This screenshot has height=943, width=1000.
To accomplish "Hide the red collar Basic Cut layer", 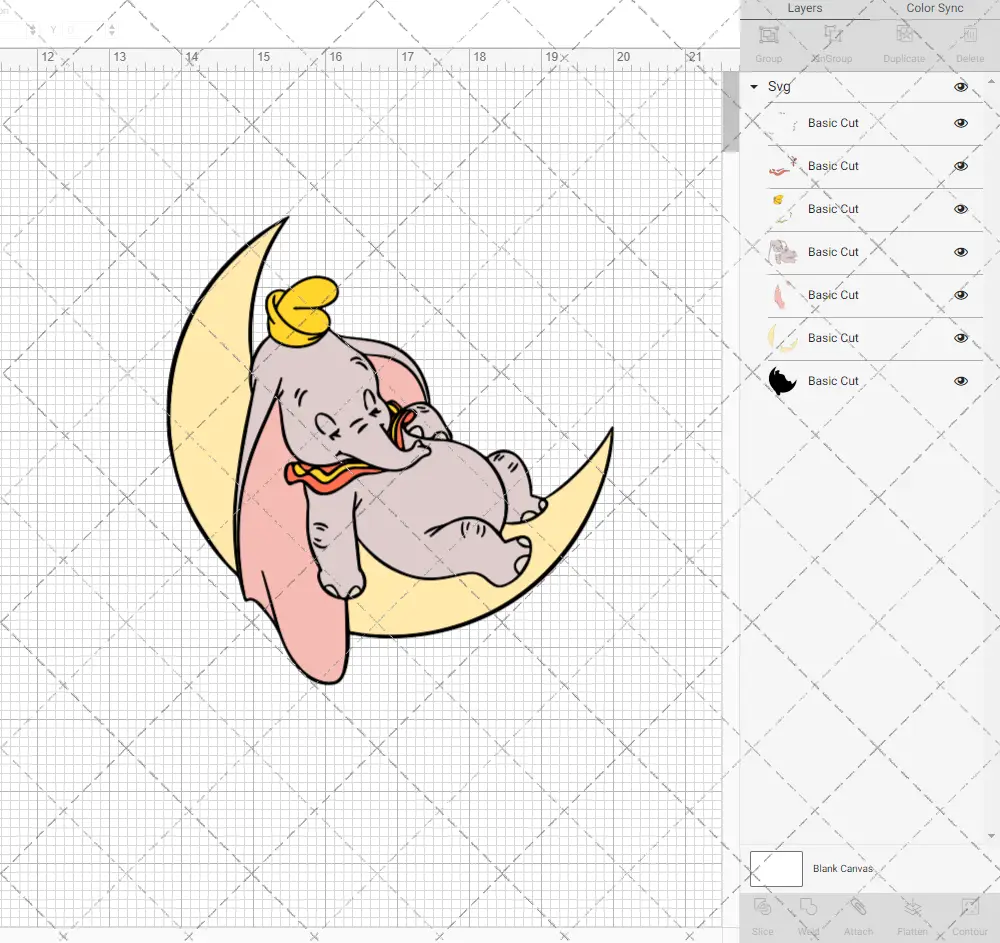I will tap(960, 166).
